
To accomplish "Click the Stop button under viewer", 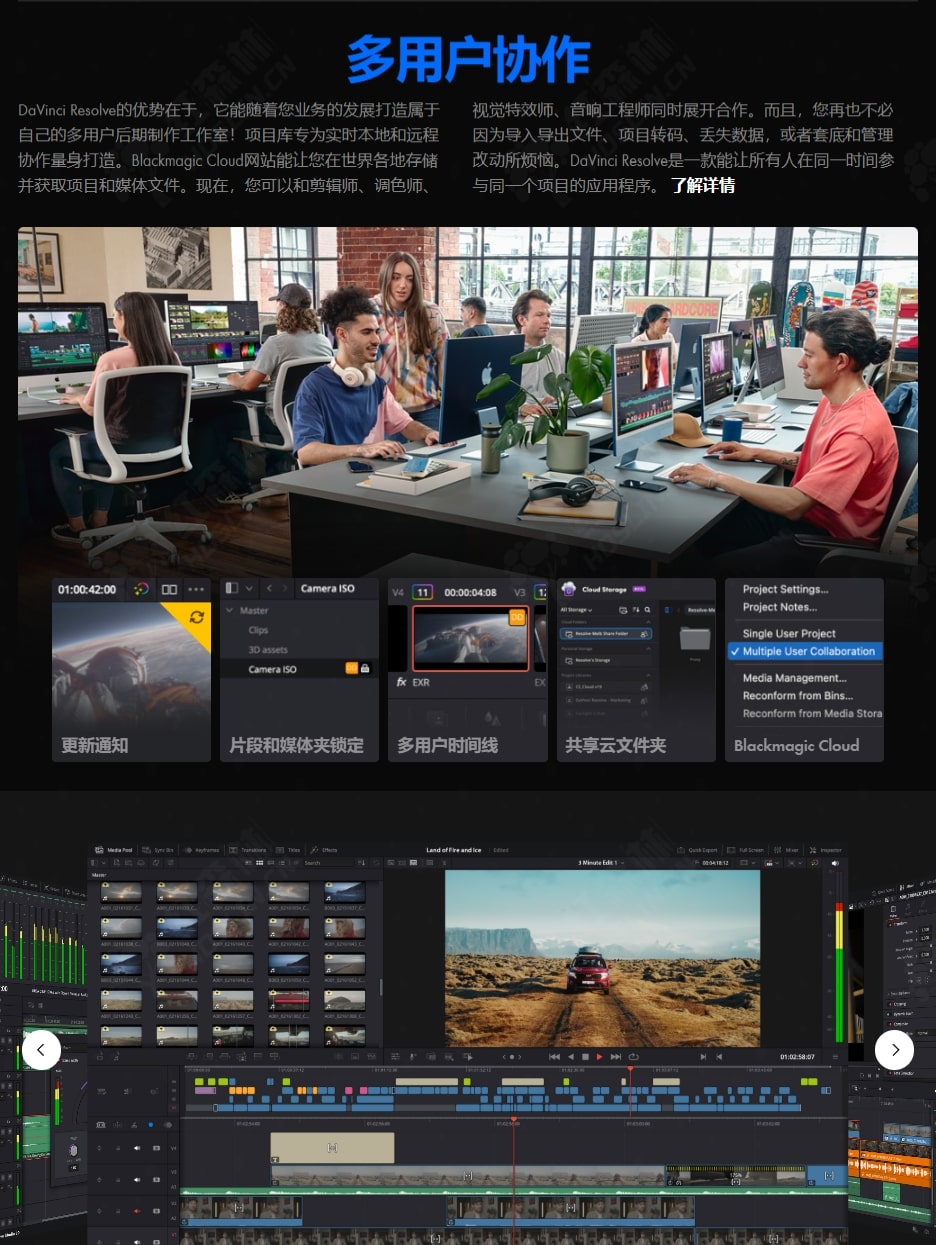I will pyautogui.click(x=586, y=1056).
